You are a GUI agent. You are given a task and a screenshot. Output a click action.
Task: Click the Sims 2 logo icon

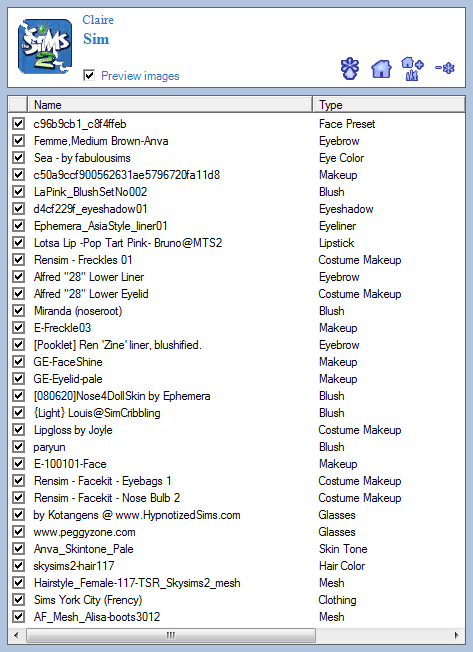coord(45,46)
